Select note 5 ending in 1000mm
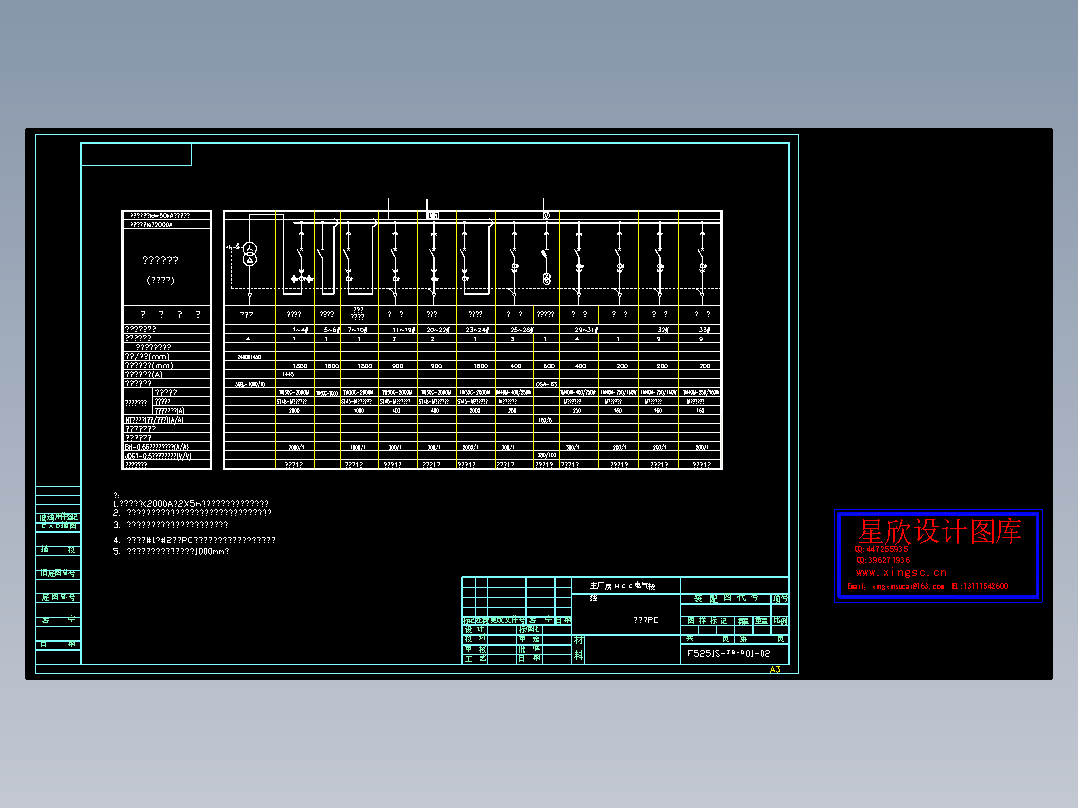Viewport: 1078px width, 808px height. [171, 551]
